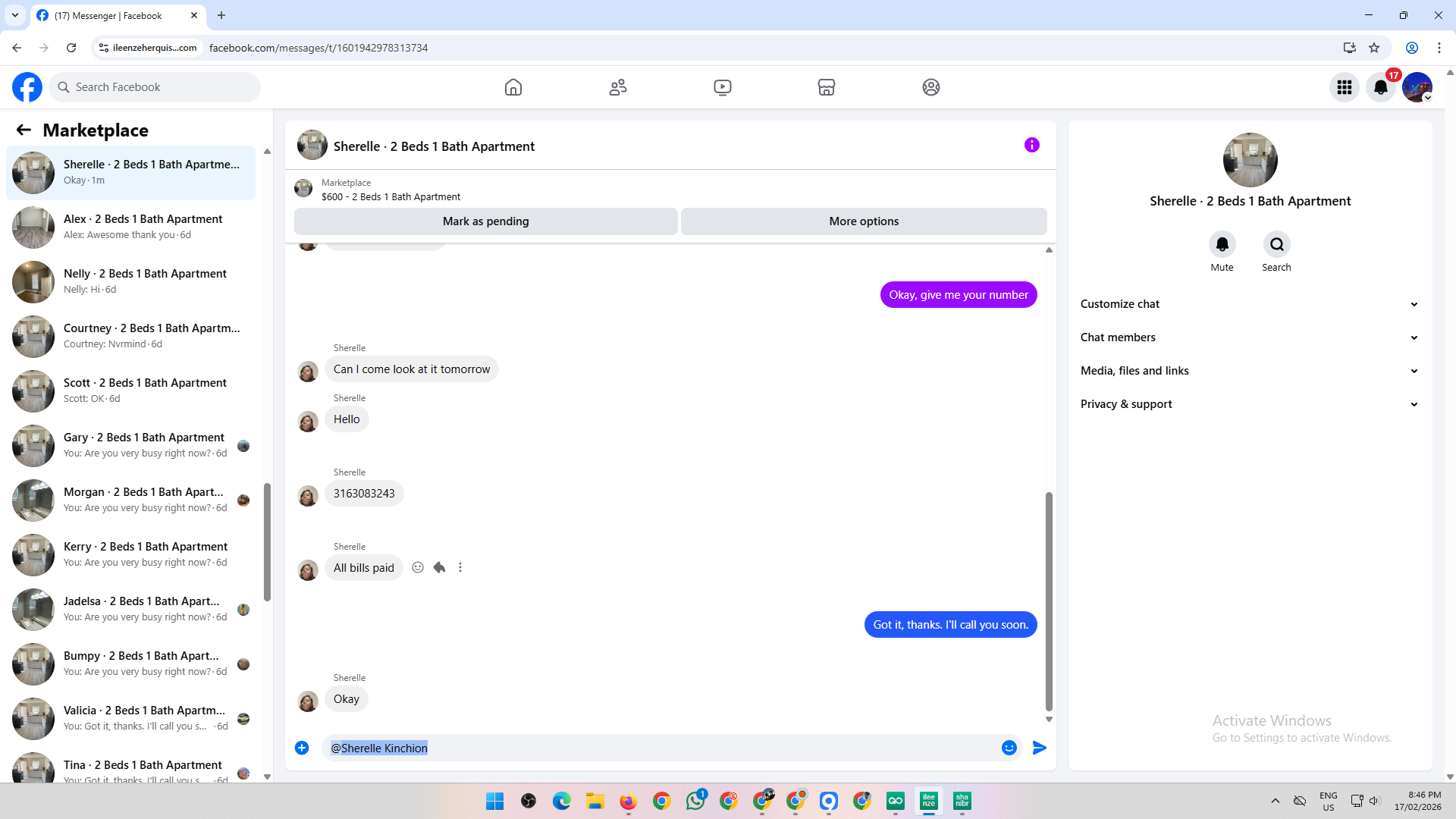
Task: Search in conversation via Search icon
Action: tap(1276, 245)
